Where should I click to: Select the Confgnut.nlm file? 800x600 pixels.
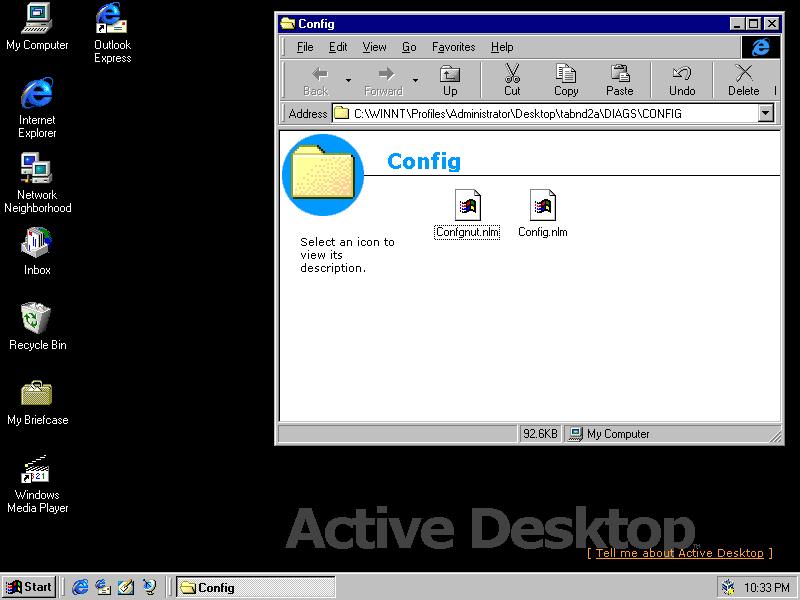coord(467,214)
